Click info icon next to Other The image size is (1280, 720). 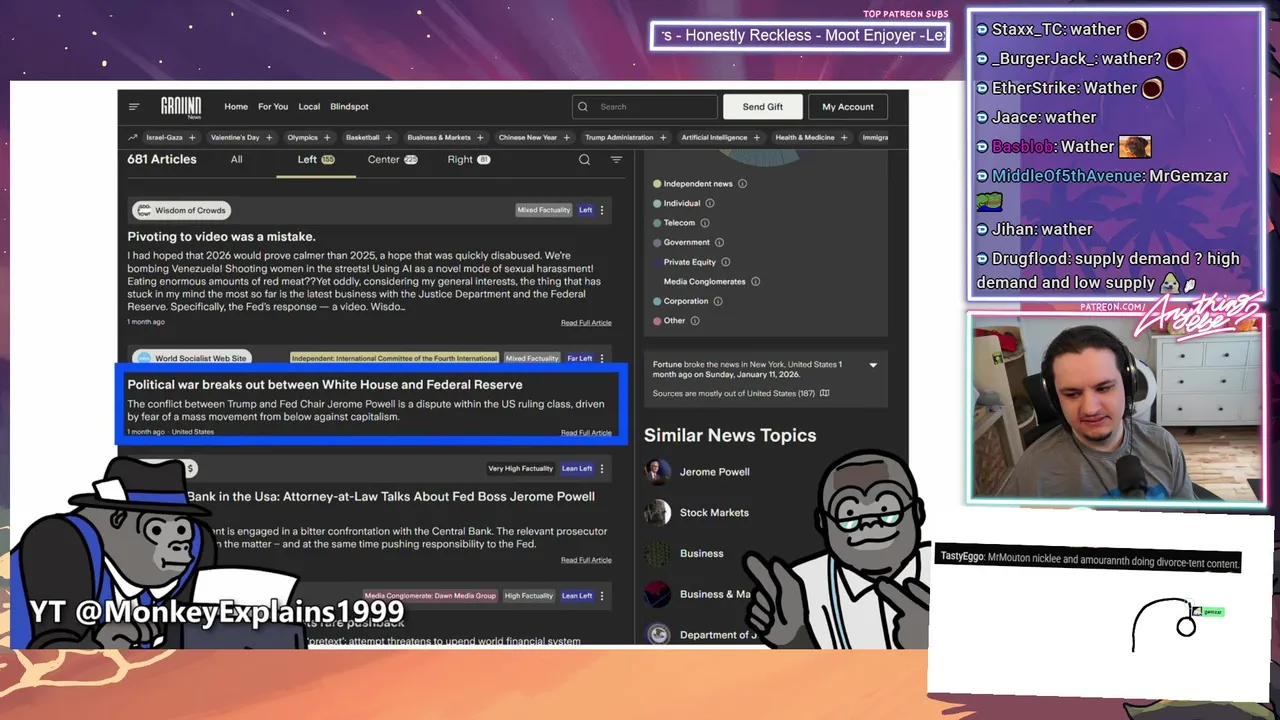pos(695,321)
